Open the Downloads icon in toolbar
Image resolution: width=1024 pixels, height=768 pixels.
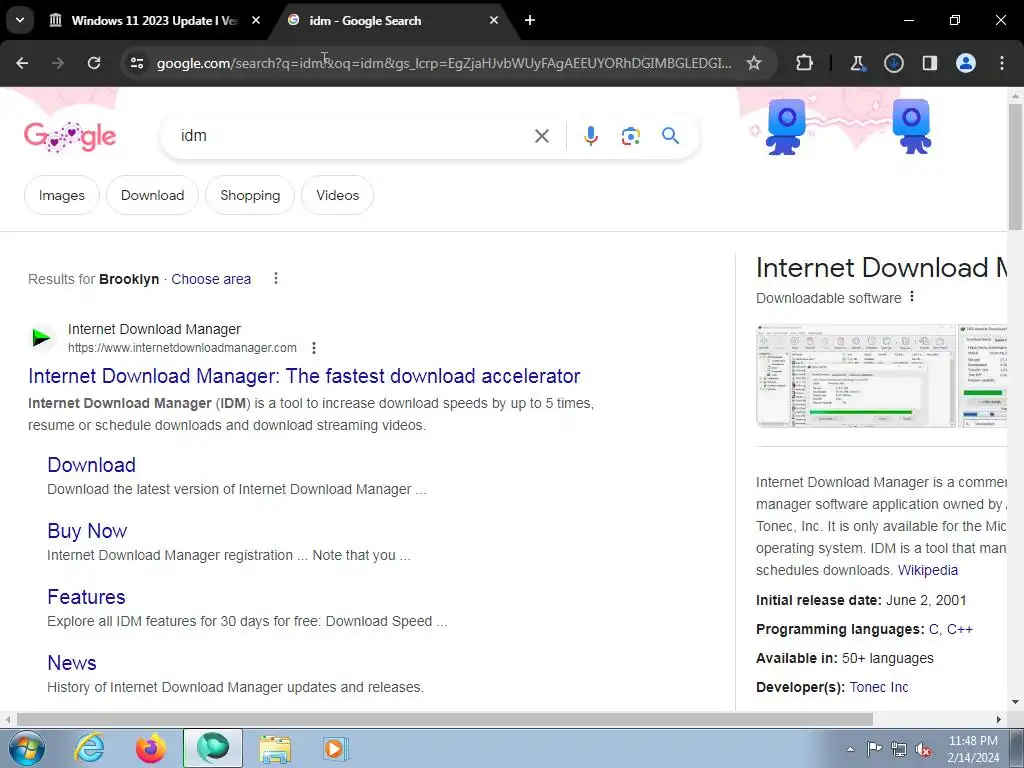coord(894,63)
